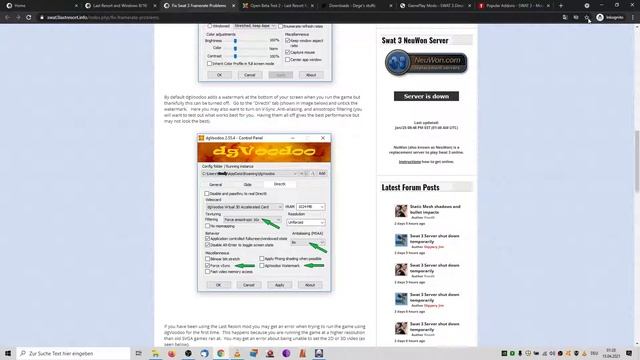Toggle 'Disable Alt-Enter to toggle screen state'
This screenshot has height=360, width=640.
(x=207, y=245)
